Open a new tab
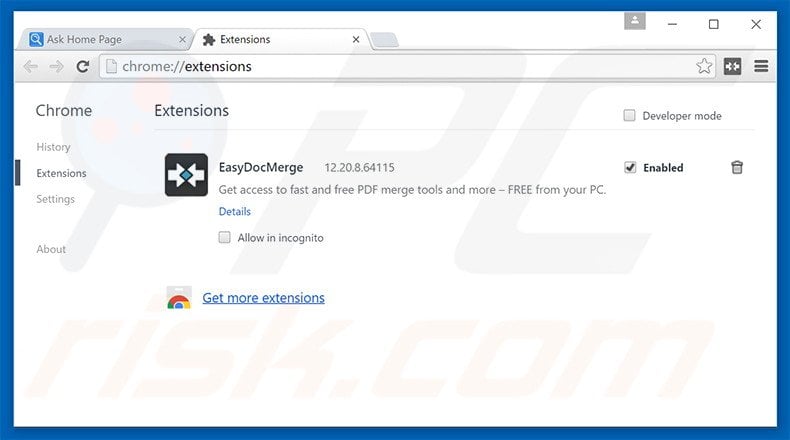 384,40
